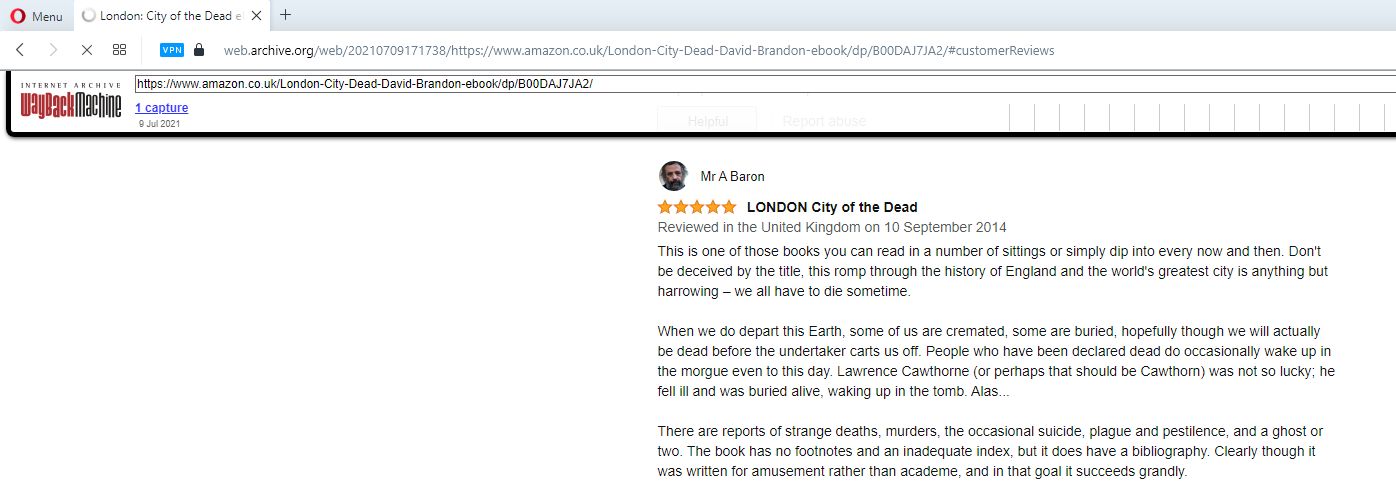
Task: Click the Wayback Machine logo
Action: 71,101
